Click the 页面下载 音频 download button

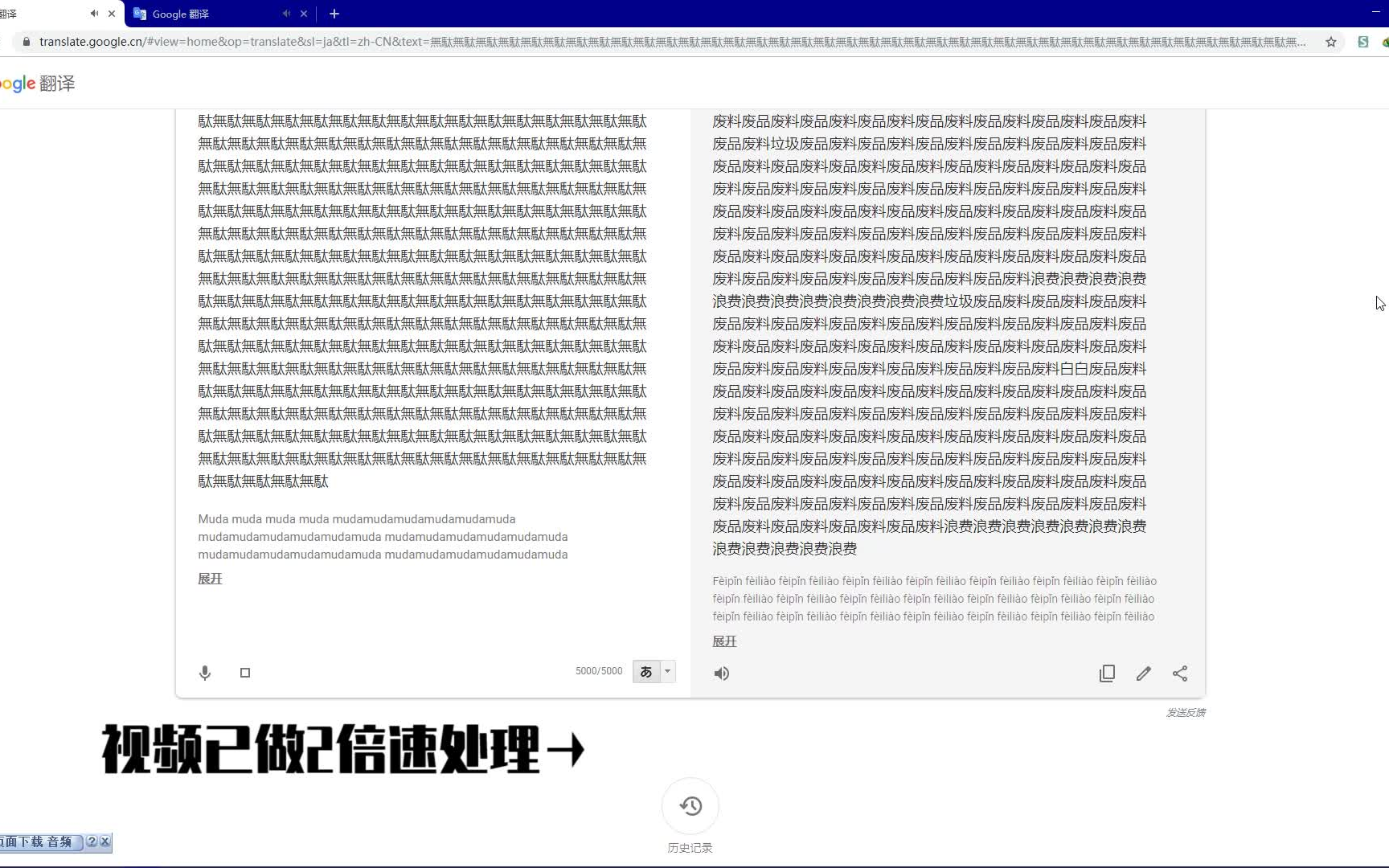[40, 841]
